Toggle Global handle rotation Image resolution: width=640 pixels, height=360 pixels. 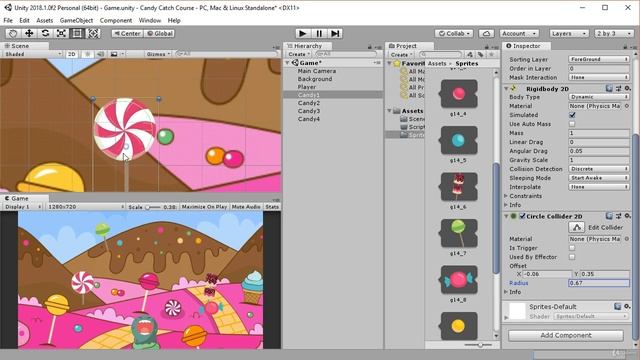[x=160, y=33]
